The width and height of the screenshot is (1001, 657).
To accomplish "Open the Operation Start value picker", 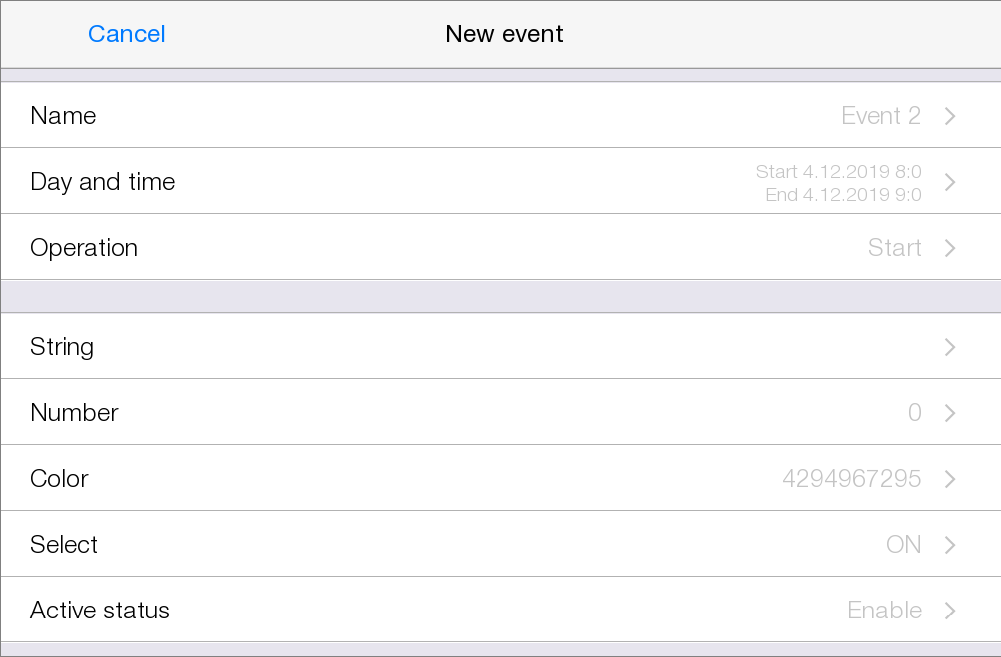I will coord(894,248).
